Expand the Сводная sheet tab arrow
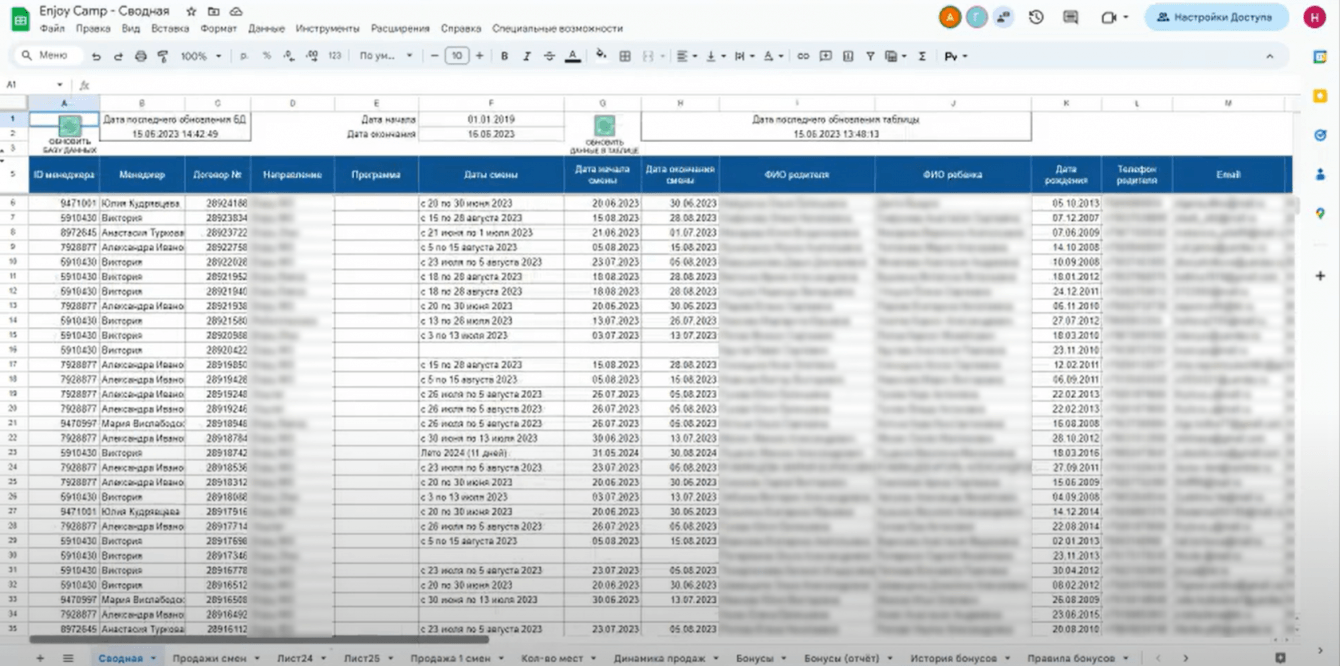This screenshot has width=1340, height=666. tap(154, 658)
